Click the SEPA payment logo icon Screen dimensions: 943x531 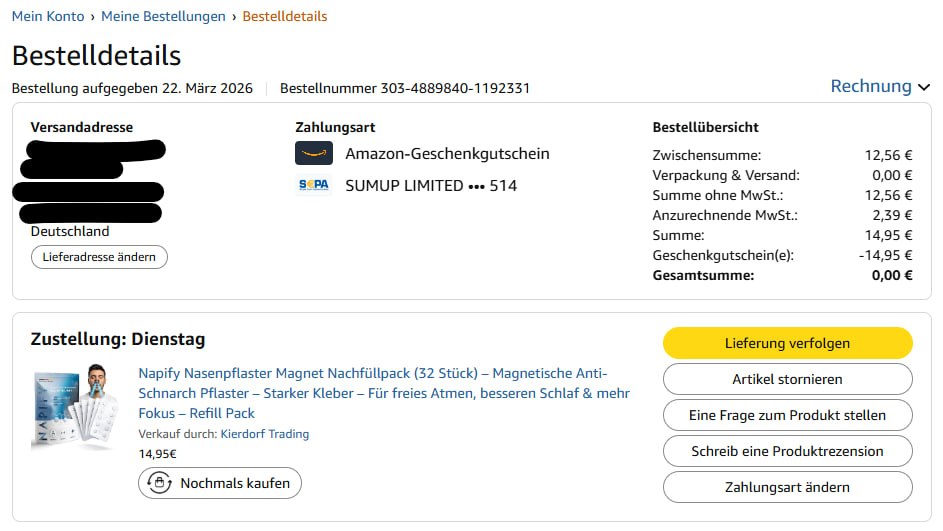(x=313, y=185)
